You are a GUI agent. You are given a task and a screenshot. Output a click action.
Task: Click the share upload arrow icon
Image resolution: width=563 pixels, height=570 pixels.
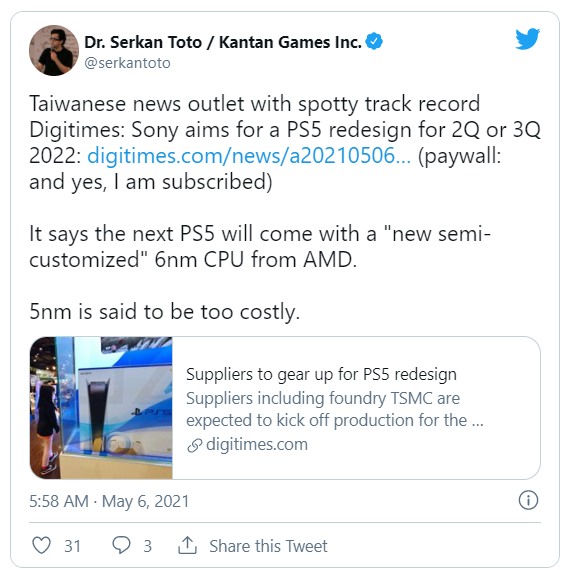click(187, 545)
